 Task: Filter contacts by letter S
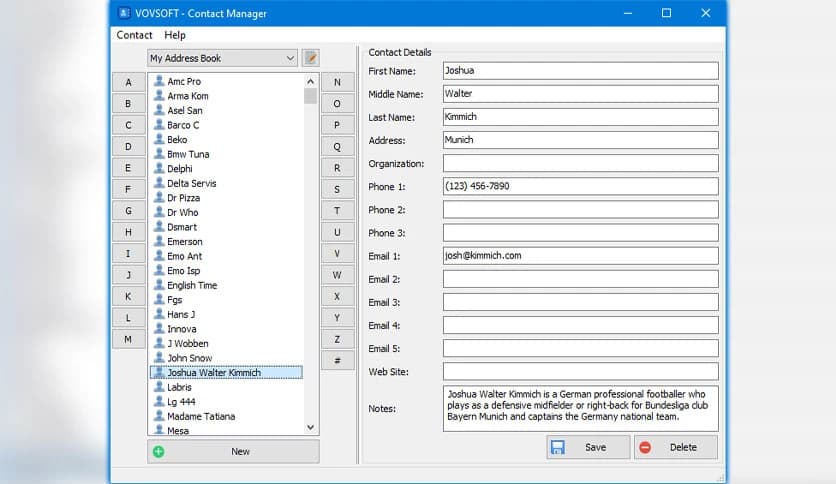pyautogui.click(x=337, y=189)
